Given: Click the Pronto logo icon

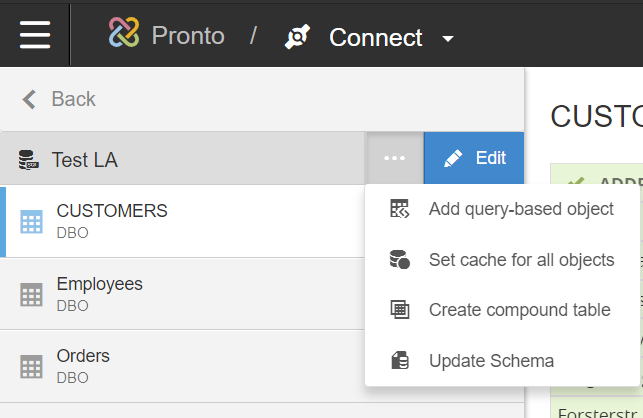Looking at the screenshot, I should (125, 34).
